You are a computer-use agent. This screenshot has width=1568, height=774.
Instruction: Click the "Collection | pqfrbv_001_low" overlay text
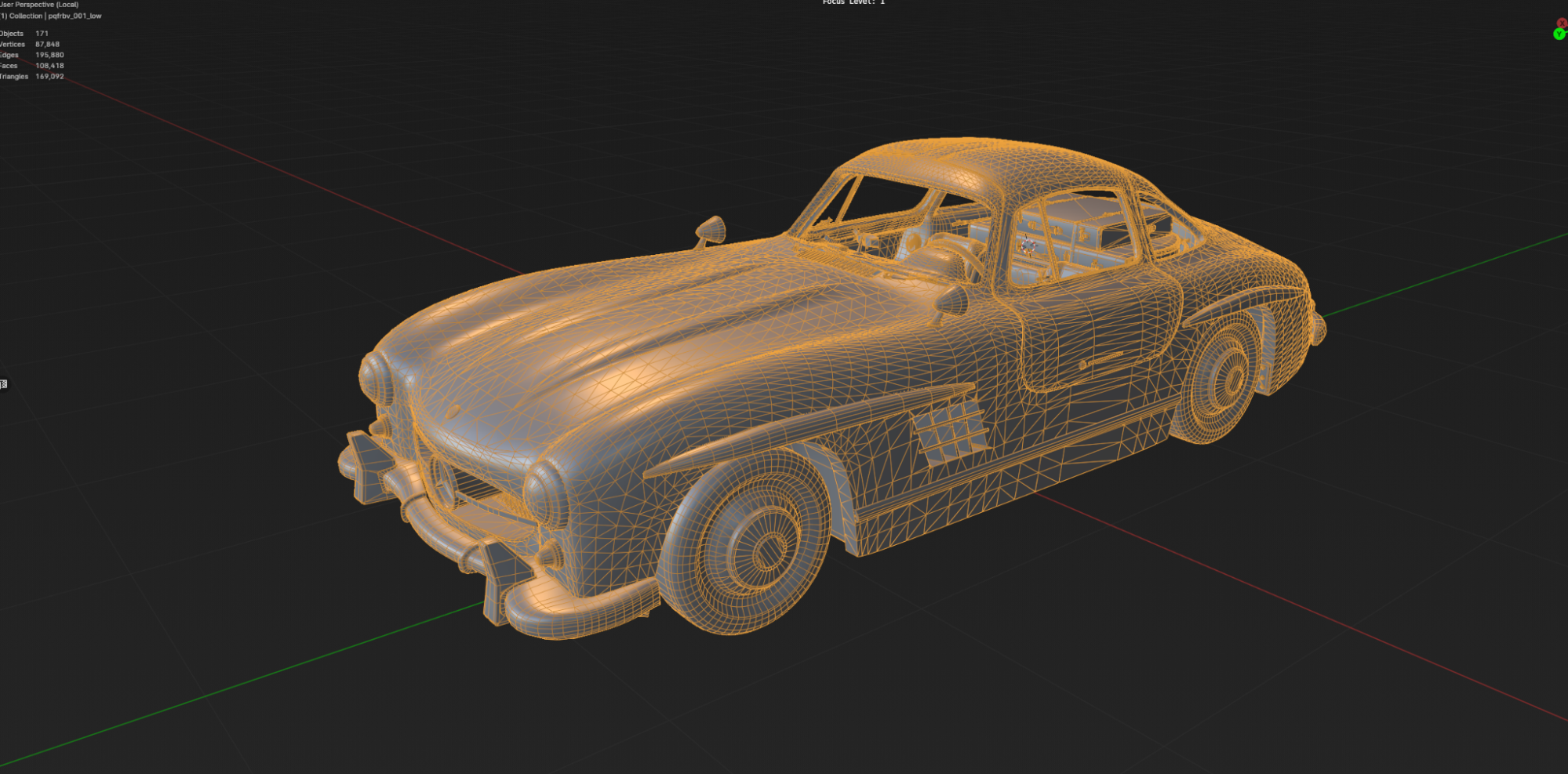(54, 16)
